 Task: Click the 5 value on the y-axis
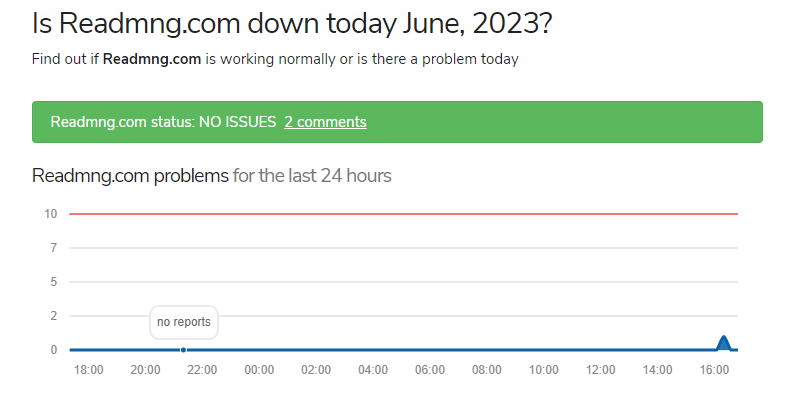tap(54, 282)
